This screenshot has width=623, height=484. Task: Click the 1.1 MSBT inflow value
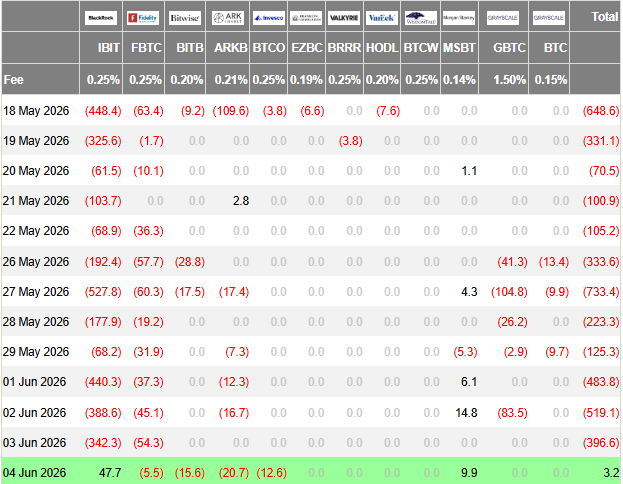click(x=469, y=171)
